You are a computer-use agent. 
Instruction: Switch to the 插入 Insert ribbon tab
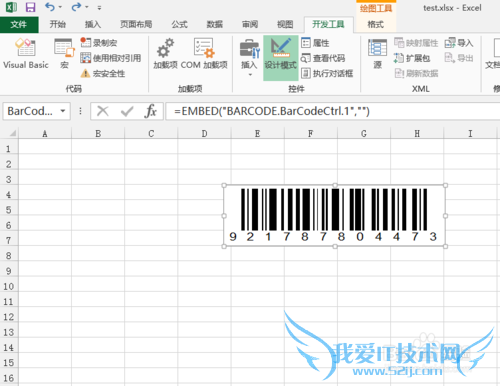tap(93, 24)
